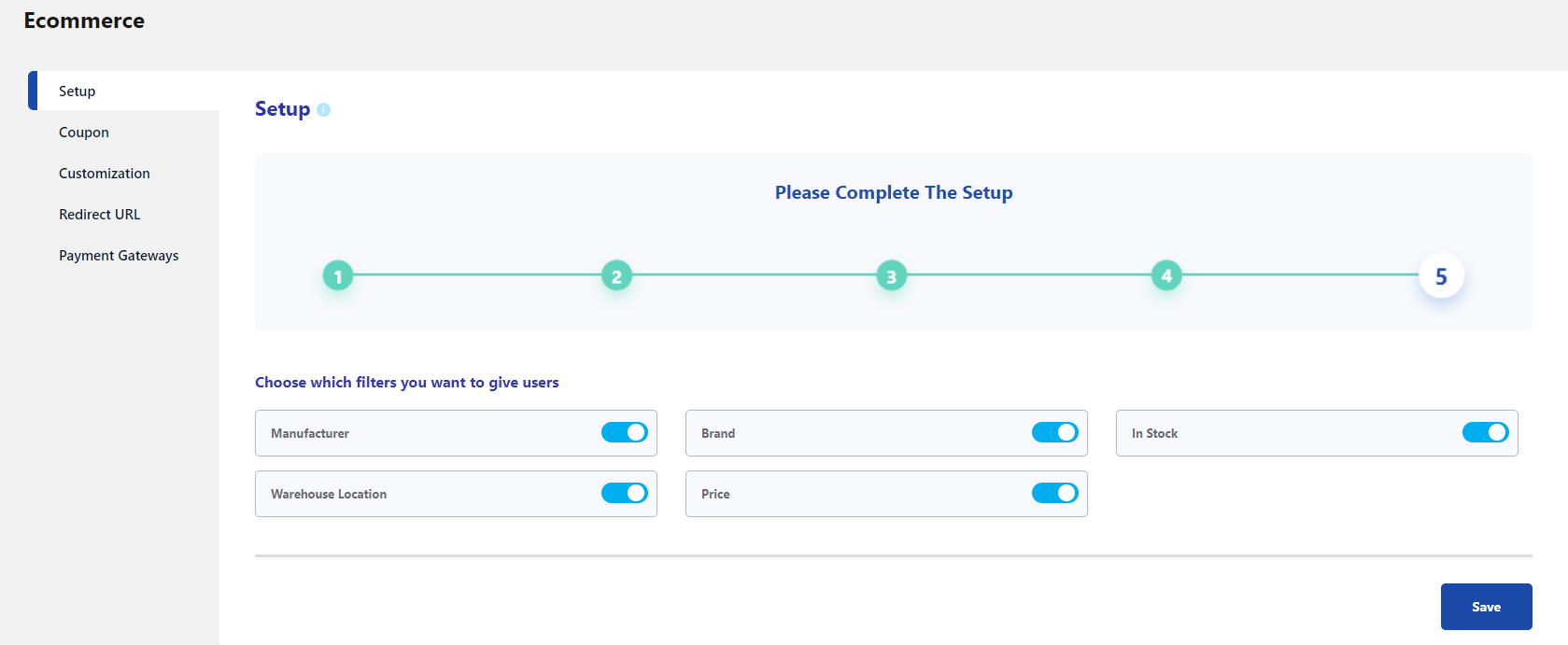This screenshot has width=1568, height=645.
Task: Select Redirect URL in sidebar
Action: 100,215
